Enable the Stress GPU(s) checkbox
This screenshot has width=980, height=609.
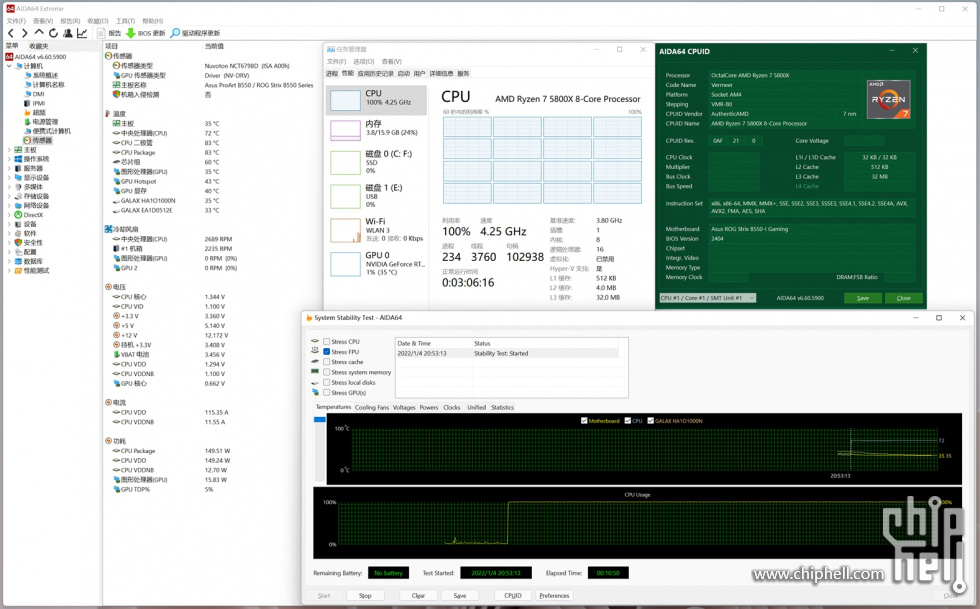pyautogui.click(x=326, y=393)
